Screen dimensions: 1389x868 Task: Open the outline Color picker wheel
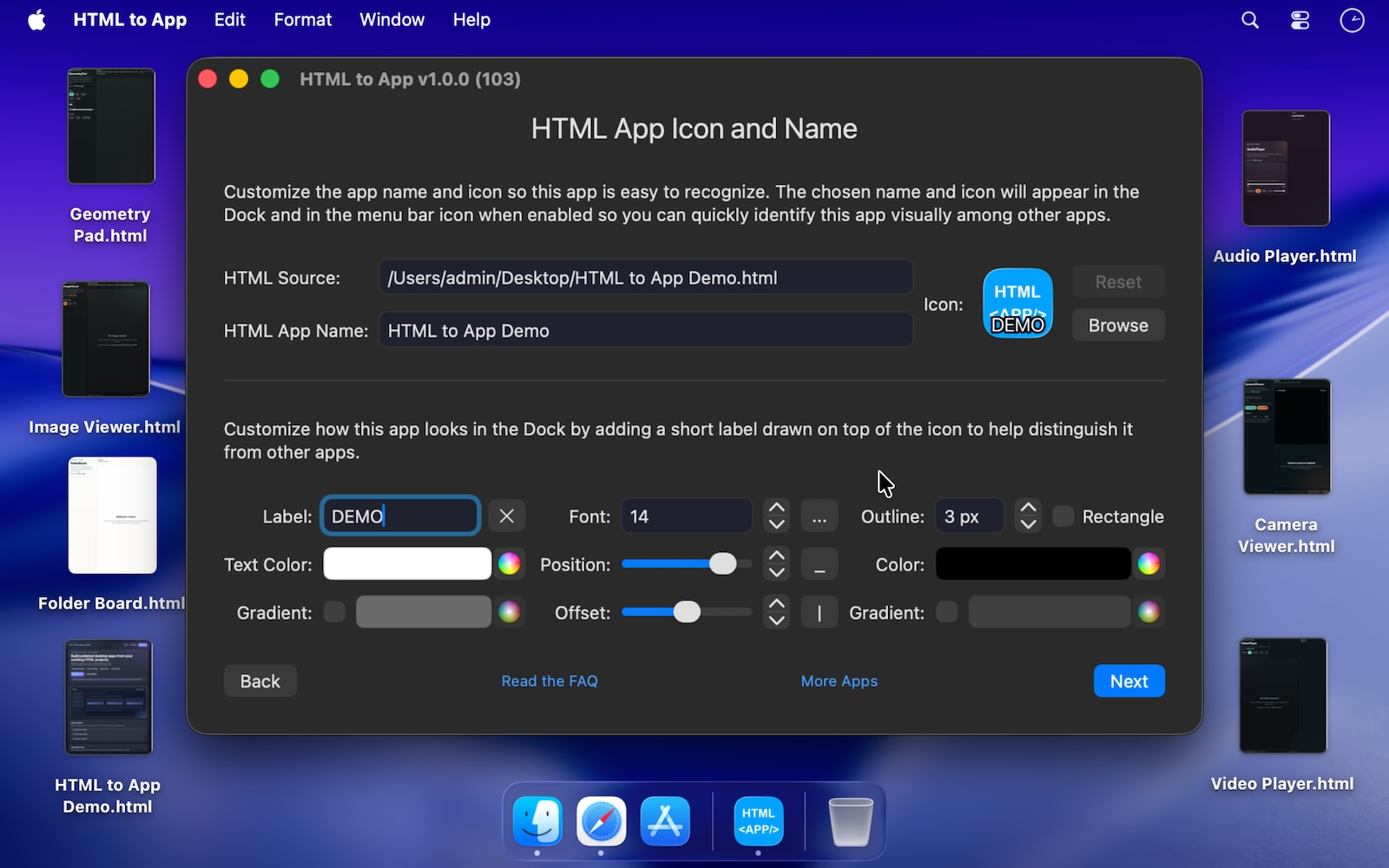1149,564
